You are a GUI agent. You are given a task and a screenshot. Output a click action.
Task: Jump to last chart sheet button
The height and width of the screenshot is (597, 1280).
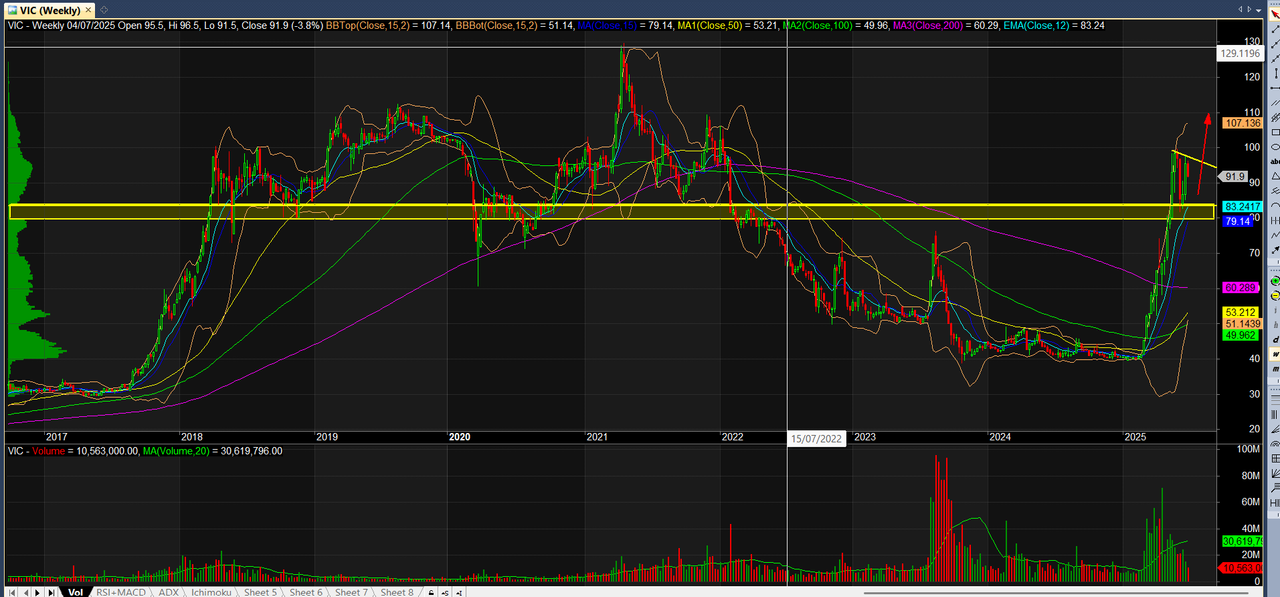click(x=51, y=592)
